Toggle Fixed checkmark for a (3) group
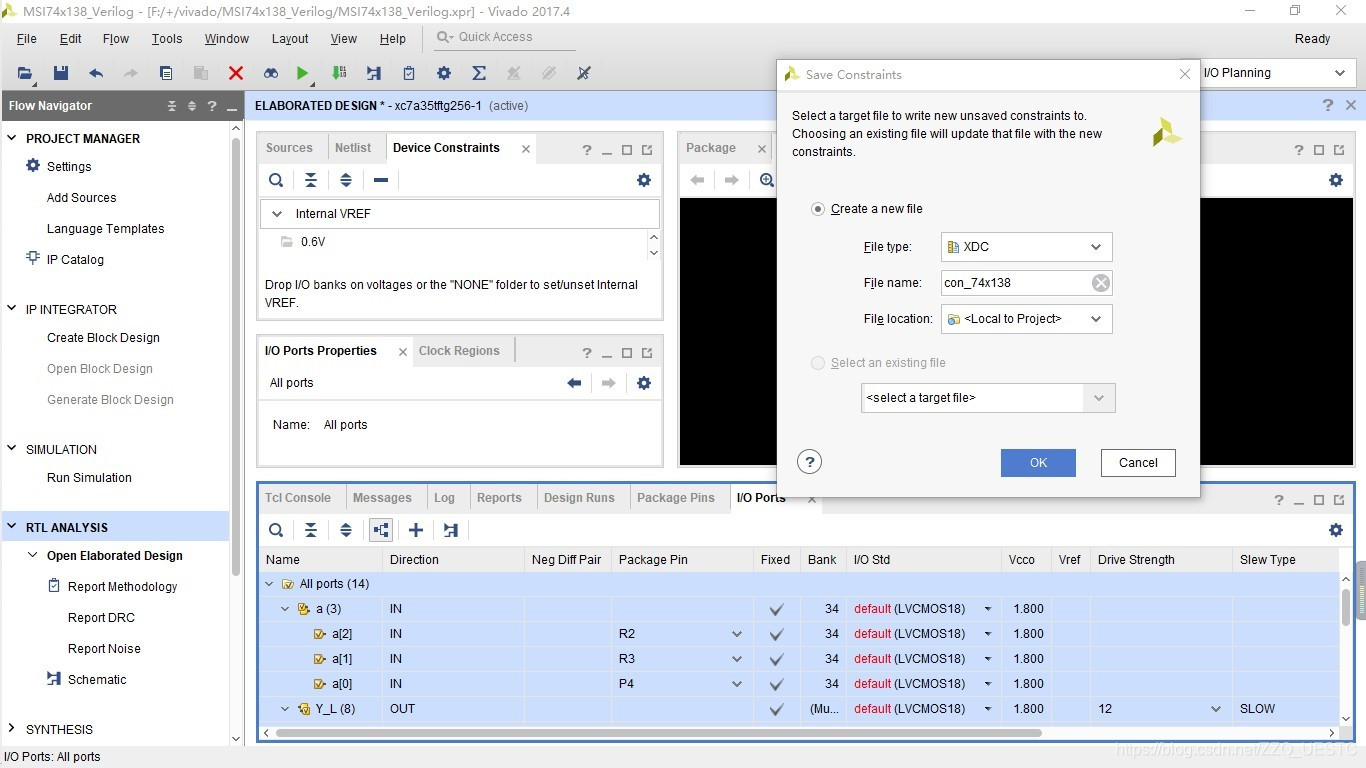1366x768 pixels. pyautogui.click(x=776, y=609)
